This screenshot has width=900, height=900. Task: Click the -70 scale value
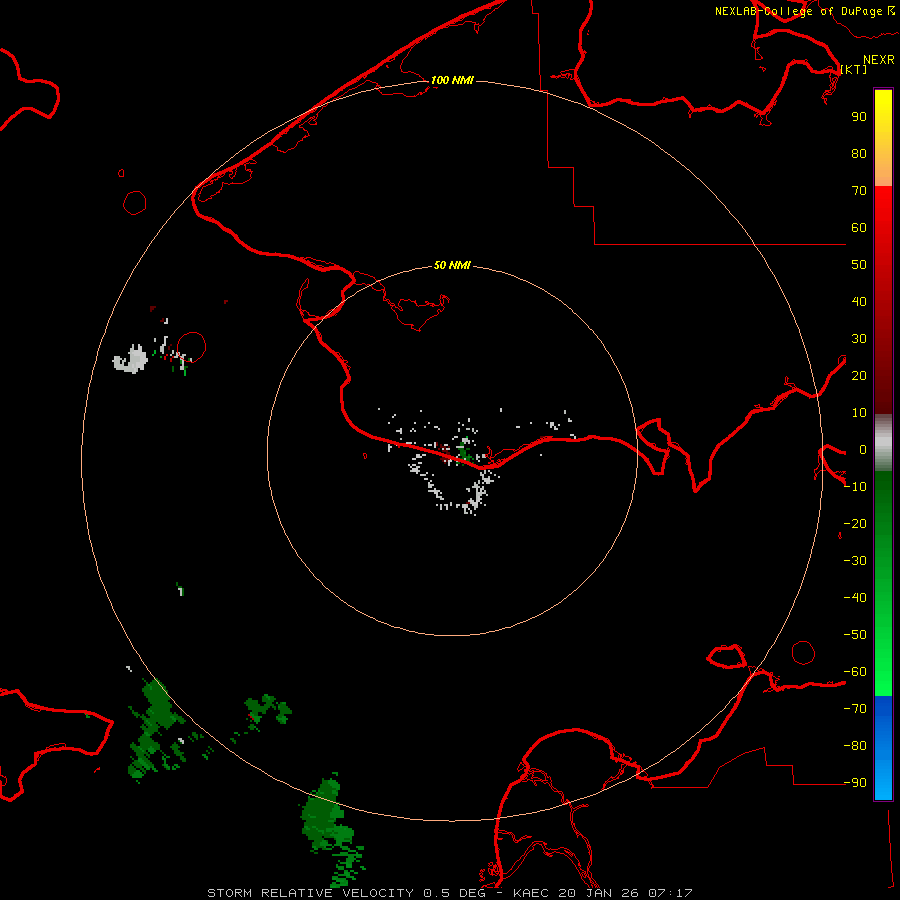[x=855, y=709]
